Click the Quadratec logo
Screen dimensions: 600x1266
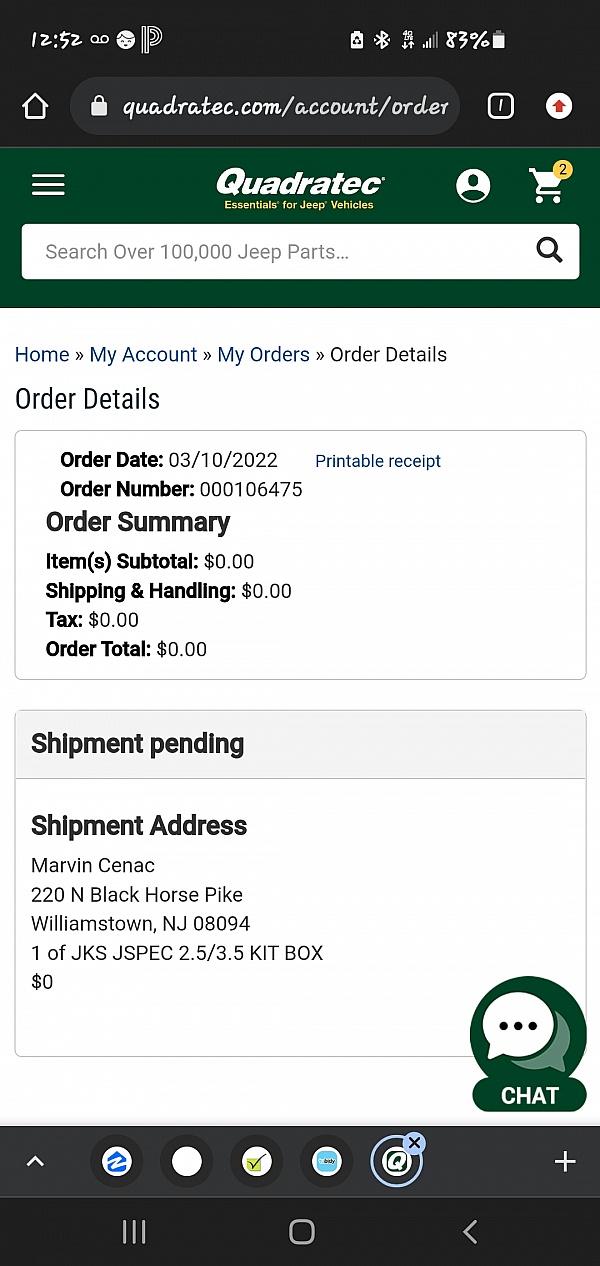(299, 187)
